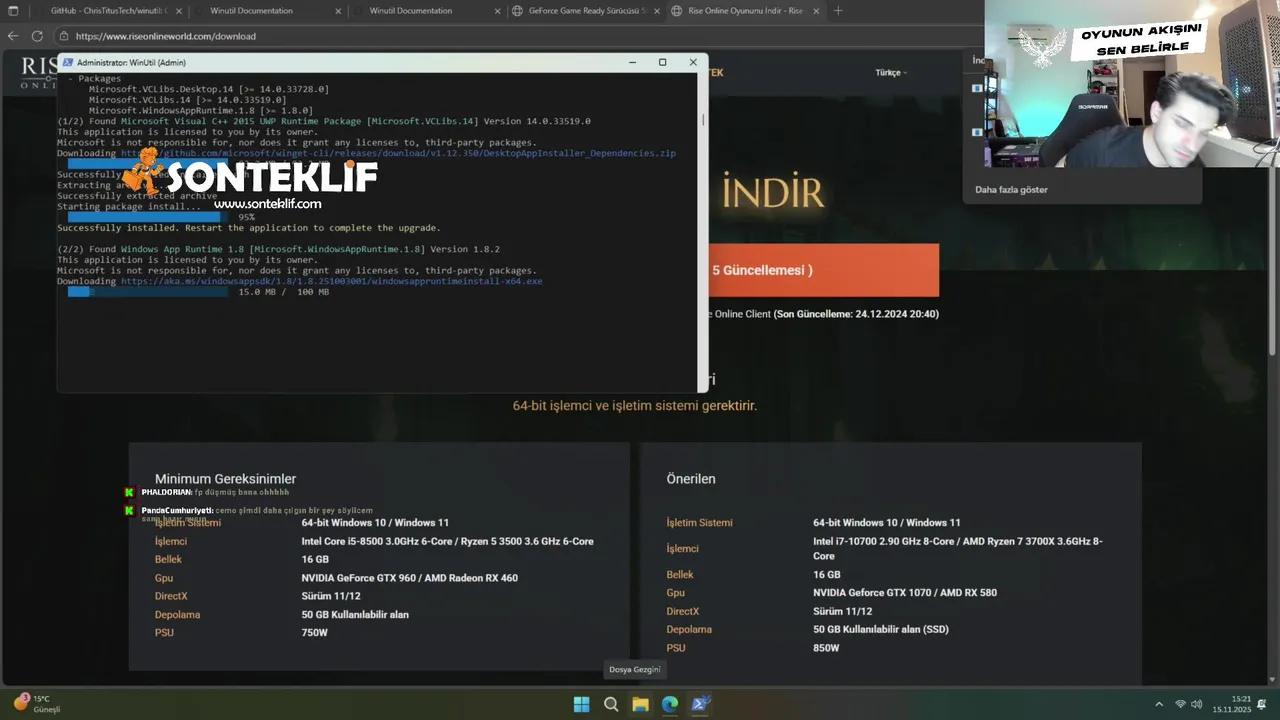Click the WinUtil terminal title bar icon
The width and height of the screenshot is (1280, 720).
click(68, 62)
